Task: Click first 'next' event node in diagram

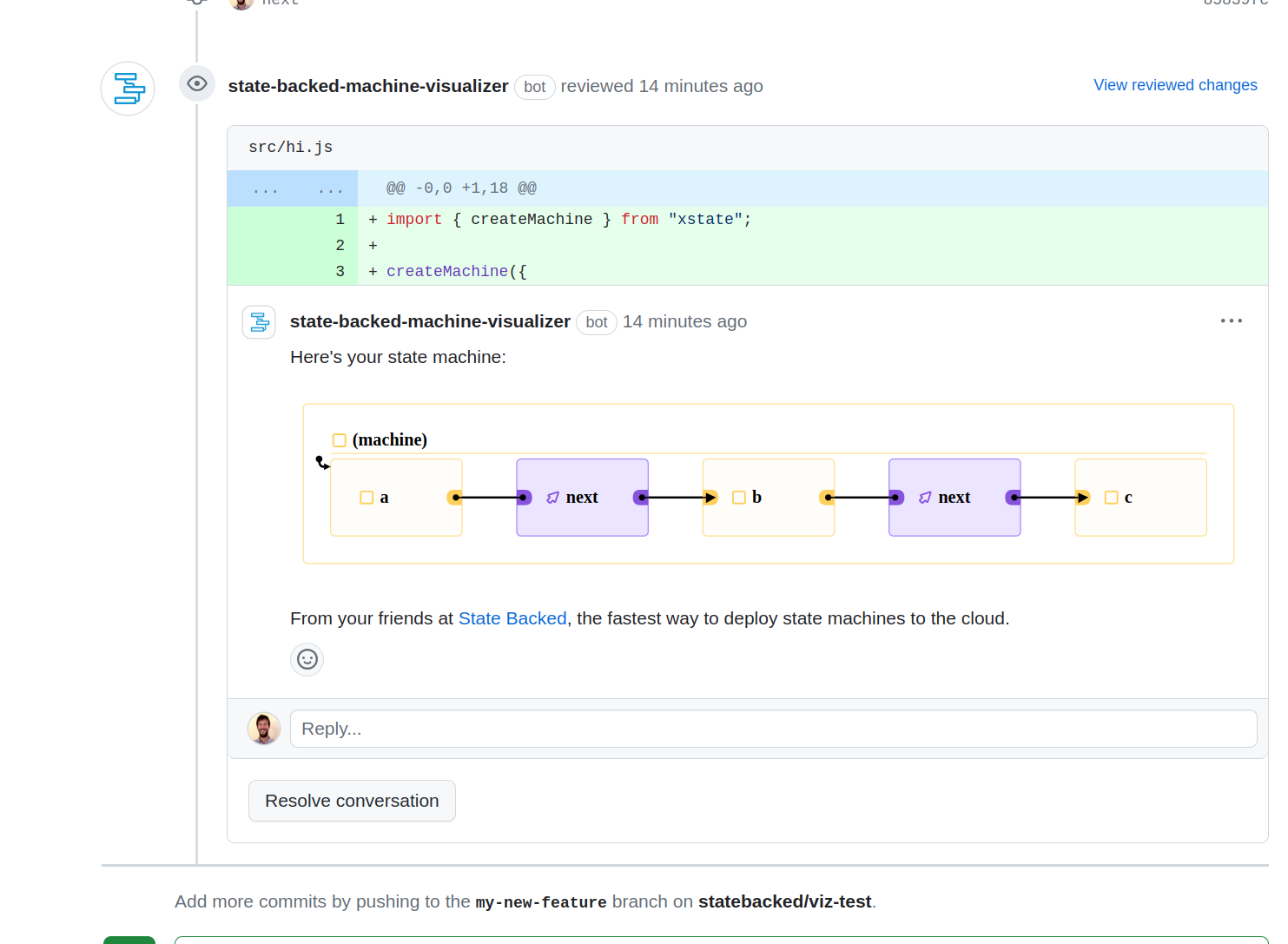Action: click(582, 498)
